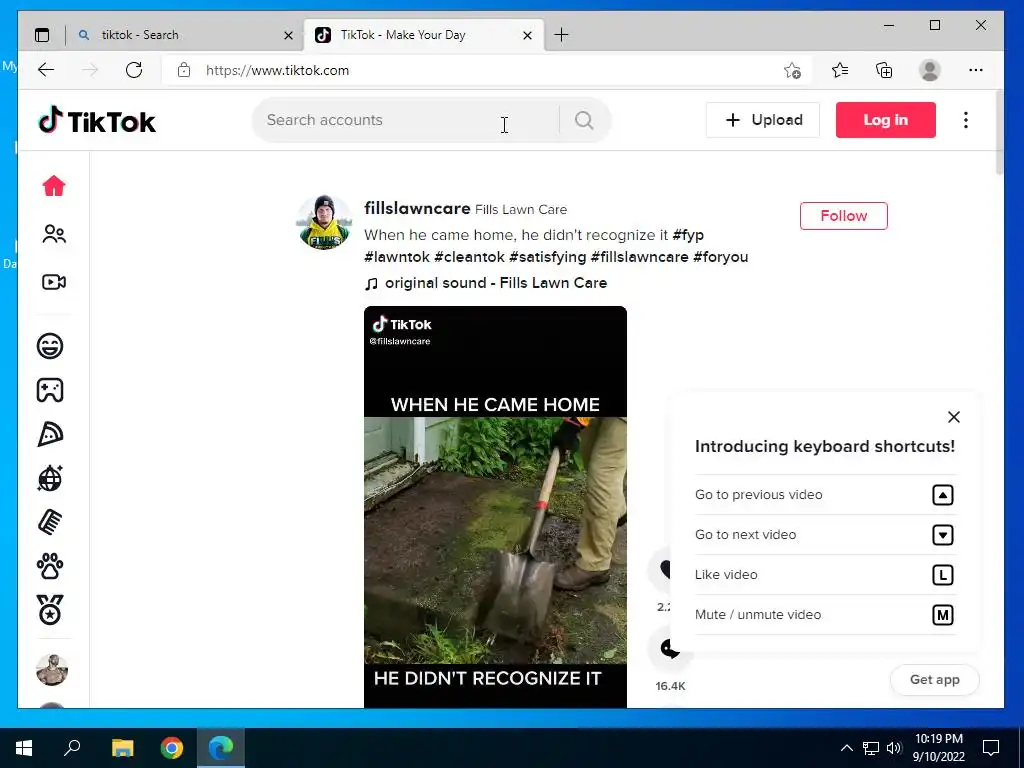Viewport: 1024px width, 768px height.
Task: Click the up arrow key icon
Action: point(942,495)
